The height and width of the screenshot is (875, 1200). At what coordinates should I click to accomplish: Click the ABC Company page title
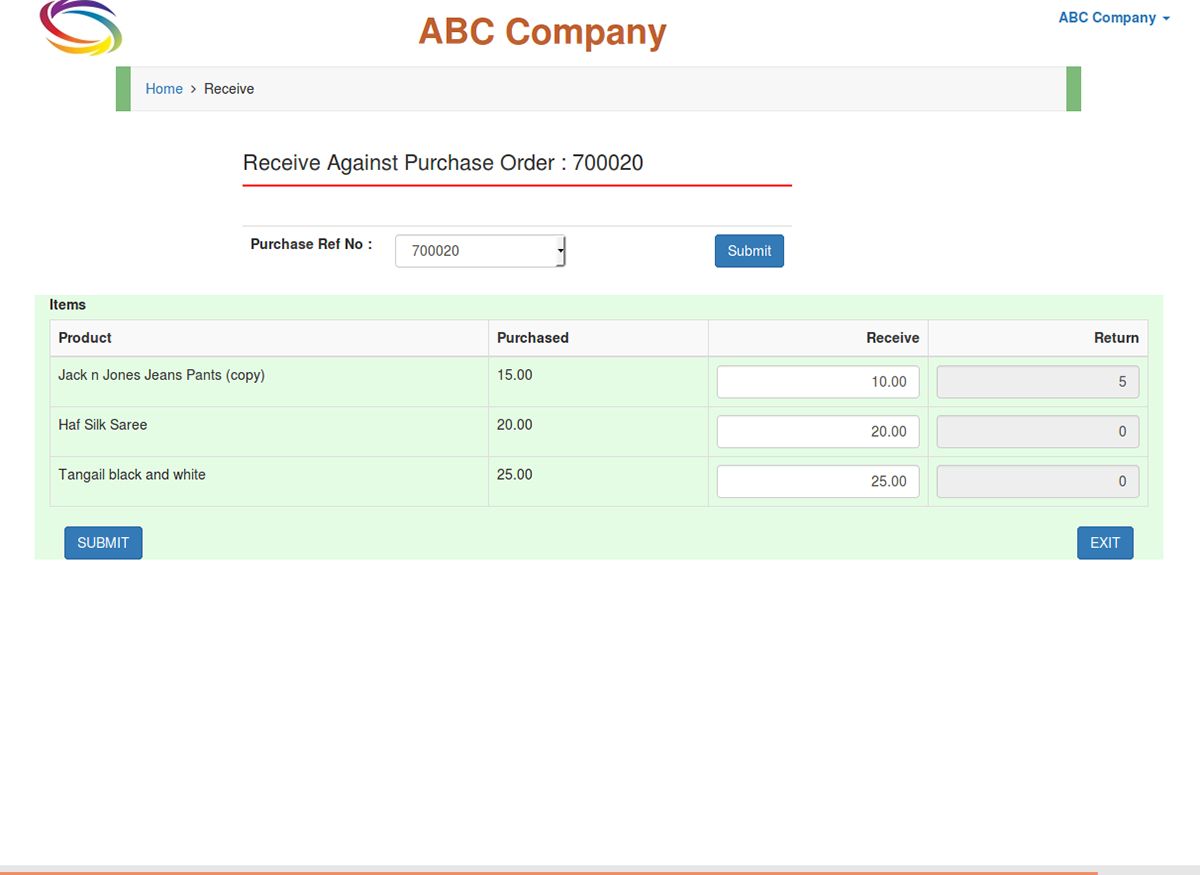(x=542, y=32)
